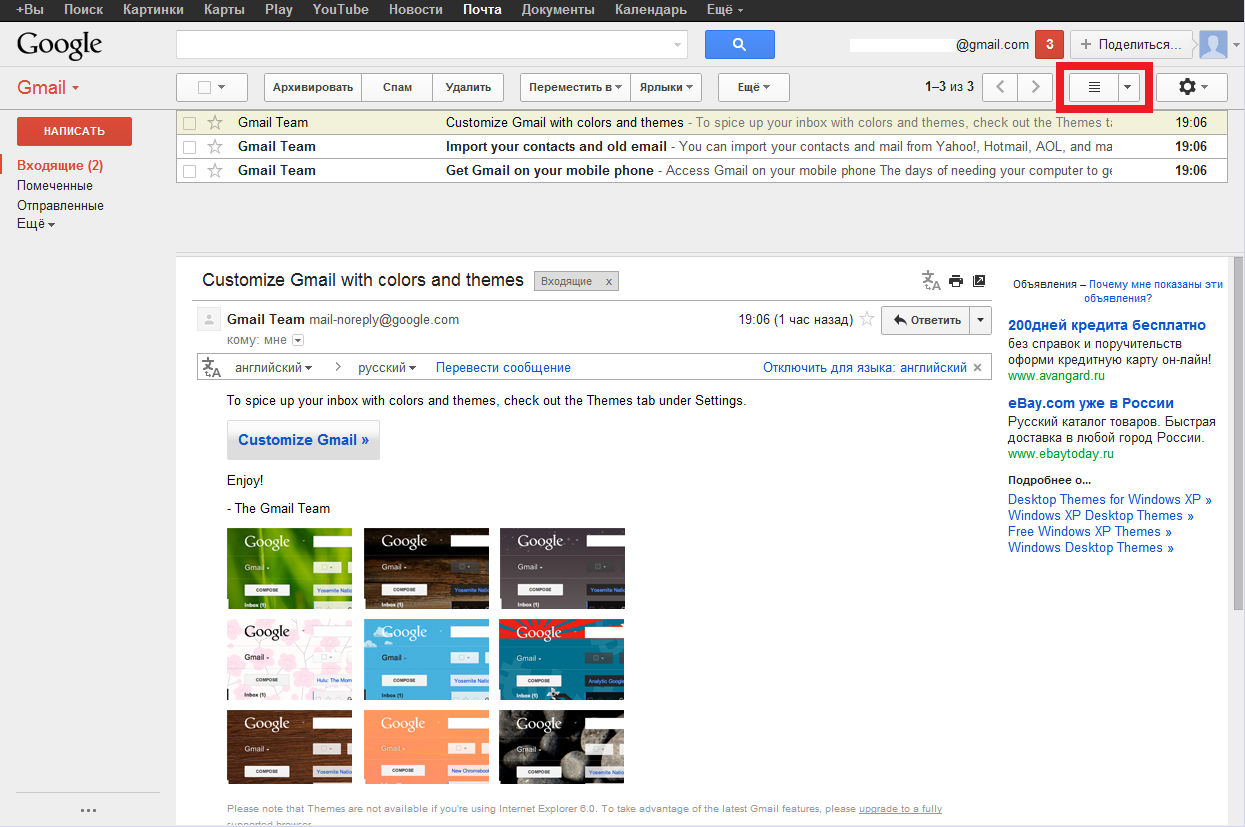Click the Архивировать button

coord(313,87)
